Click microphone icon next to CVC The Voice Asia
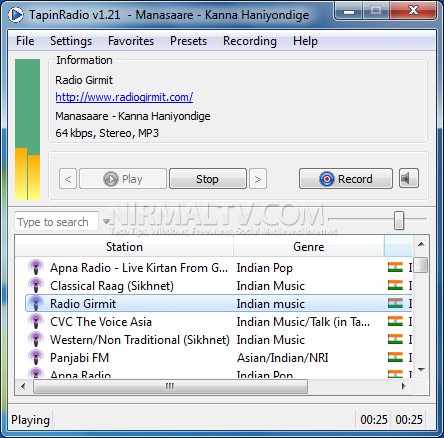Screen dimensions: 444x438 coord(36,321)
